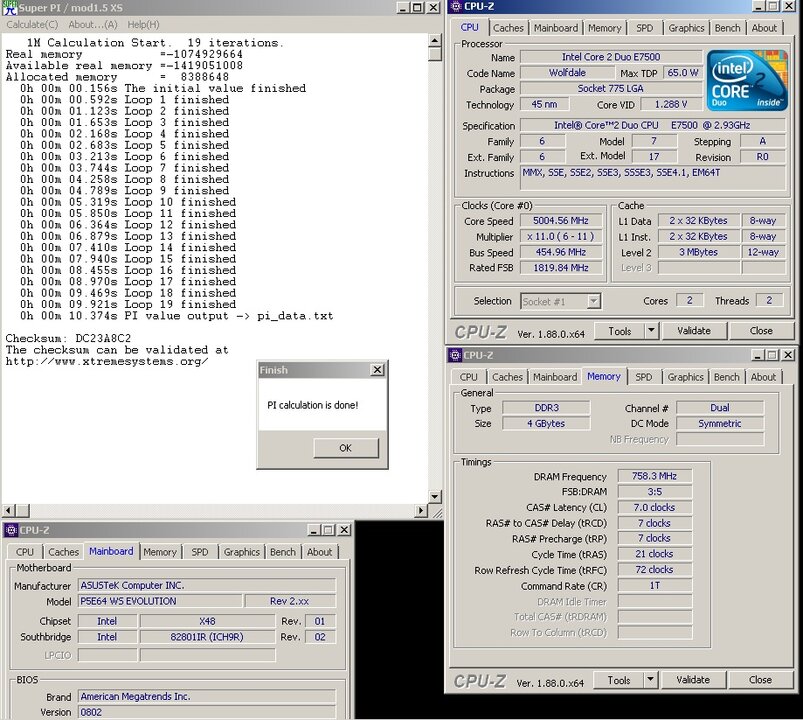Click the Multiplier value x 11.0 ( 6 - 11 )
The height and width of the screenshot is (720, 803).
[561, 237]
